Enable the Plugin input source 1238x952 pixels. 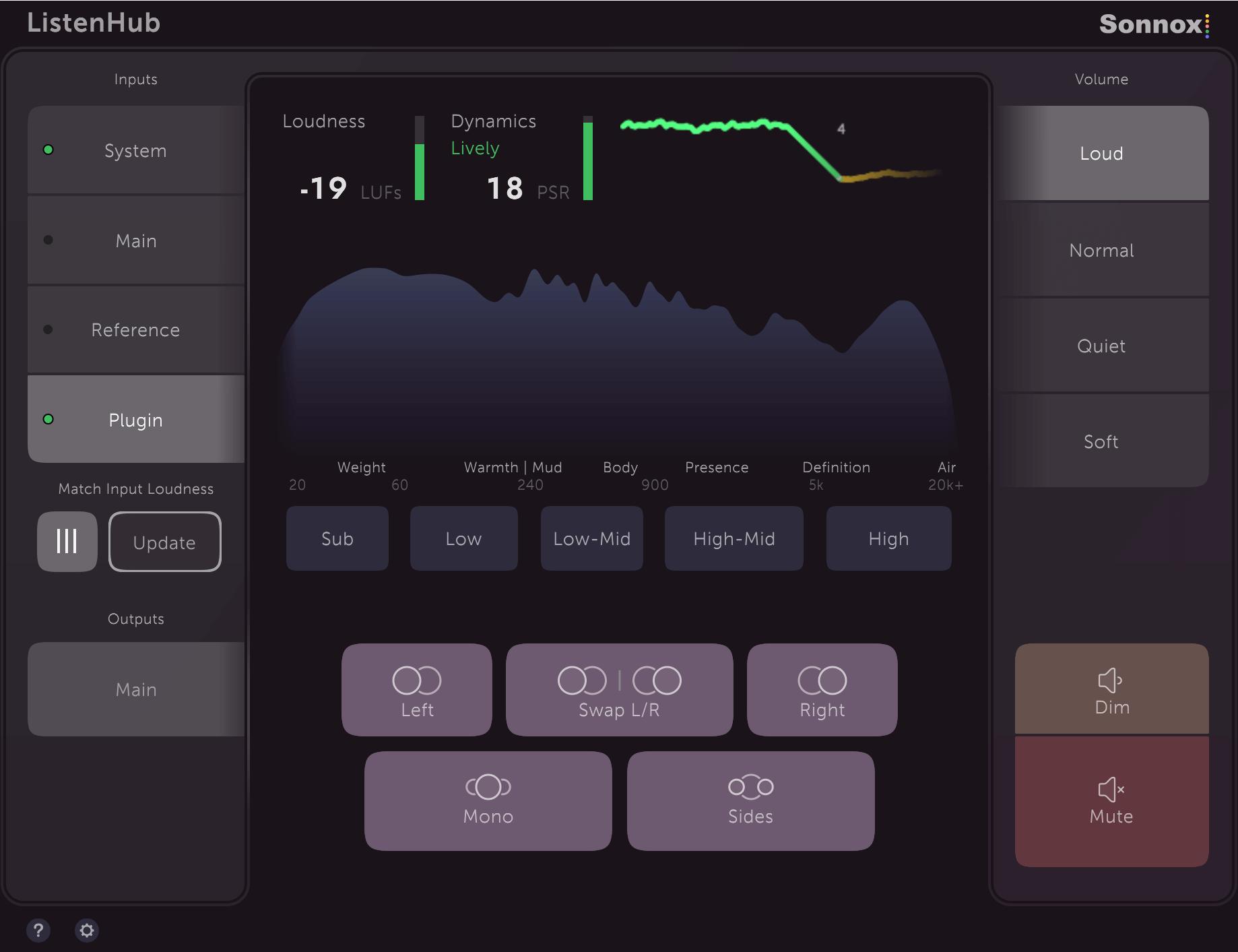135,420
